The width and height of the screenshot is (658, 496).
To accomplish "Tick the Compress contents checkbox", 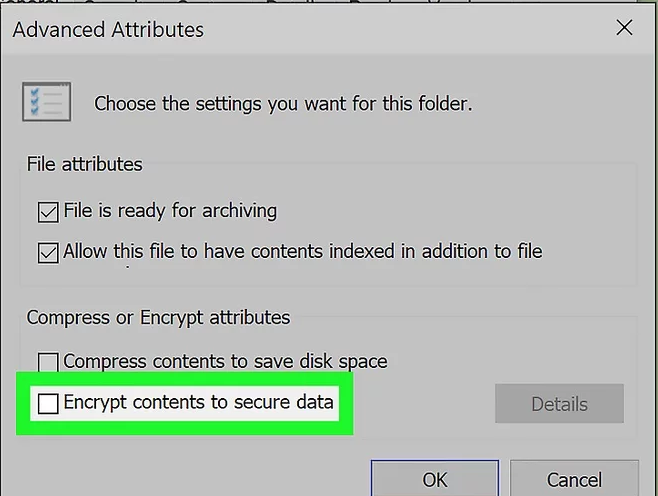I will click(48, 362).
